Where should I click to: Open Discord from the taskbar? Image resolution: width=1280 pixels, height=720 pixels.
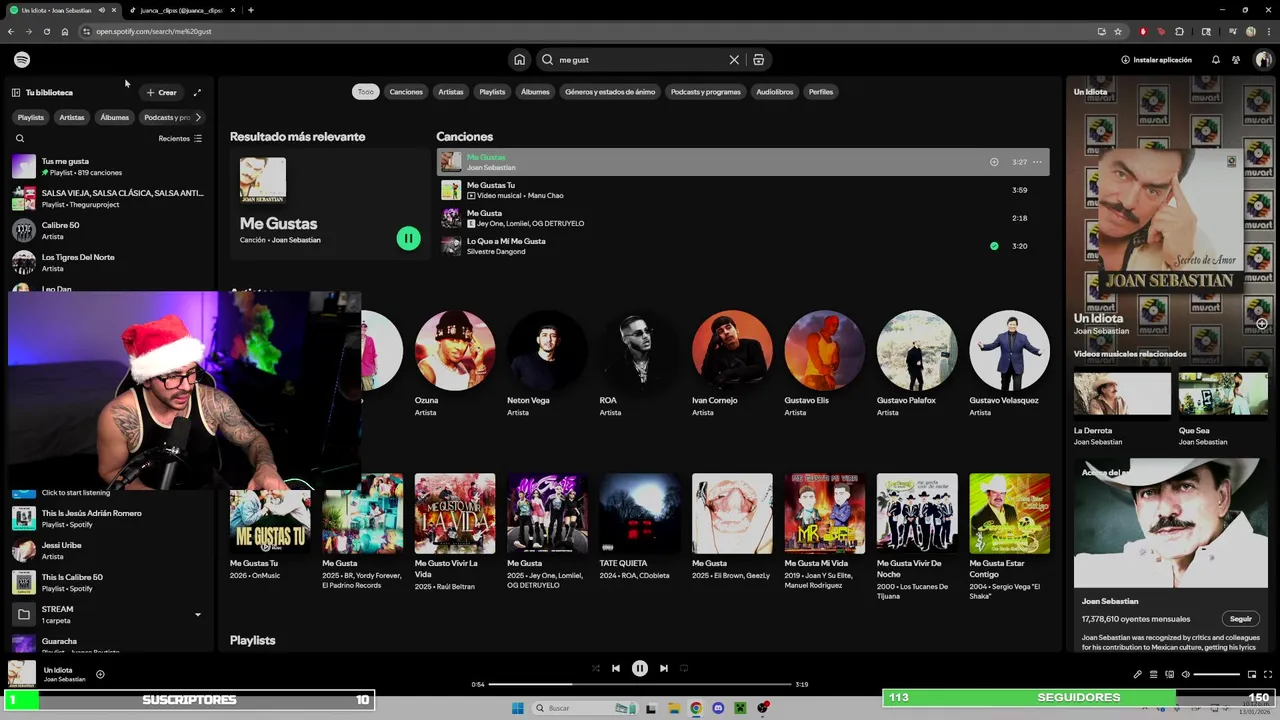point(718,708)
